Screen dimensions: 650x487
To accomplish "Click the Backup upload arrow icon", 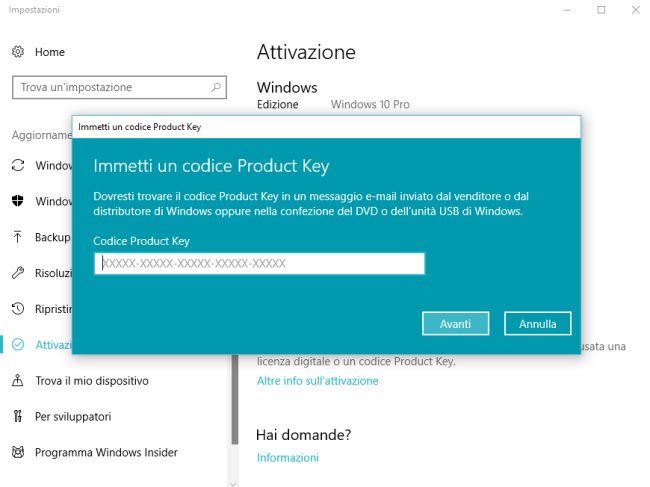I will coord(17,237).
